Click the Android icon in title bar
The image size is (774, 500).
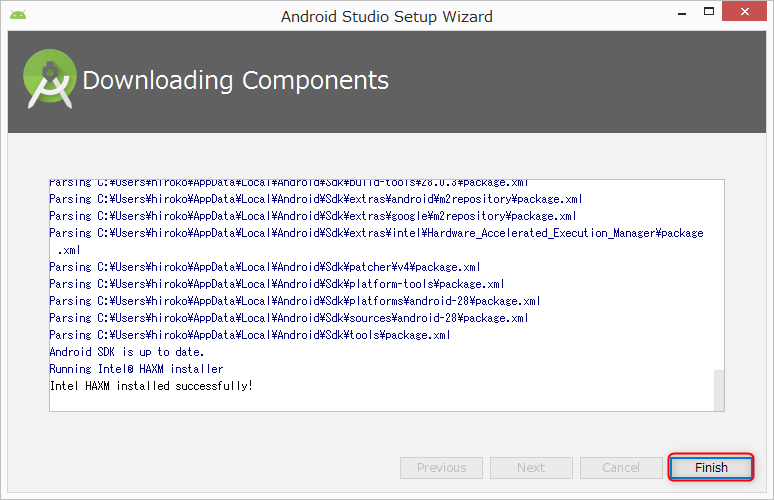click(x=18, y=15)
